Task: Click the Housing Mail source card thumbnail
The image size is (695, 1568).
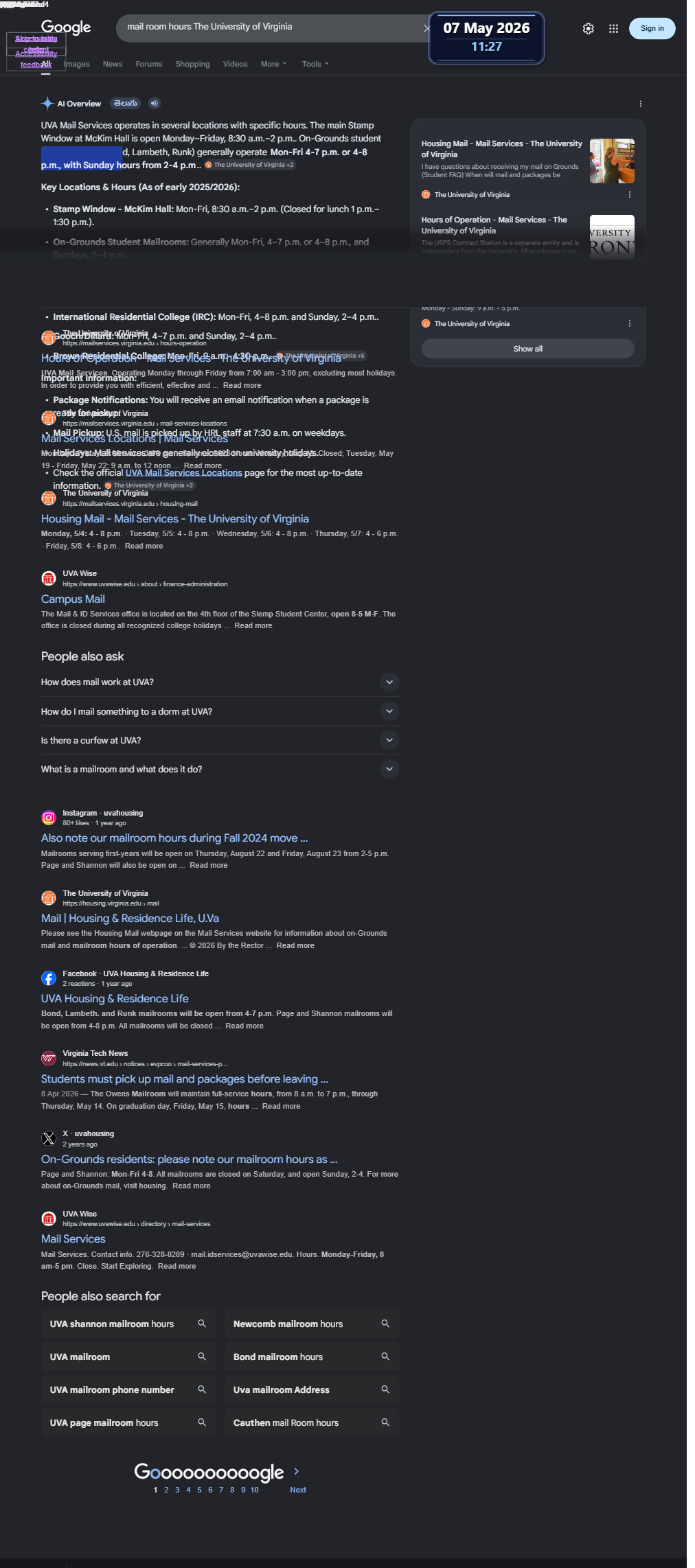Action: point(612,161)
